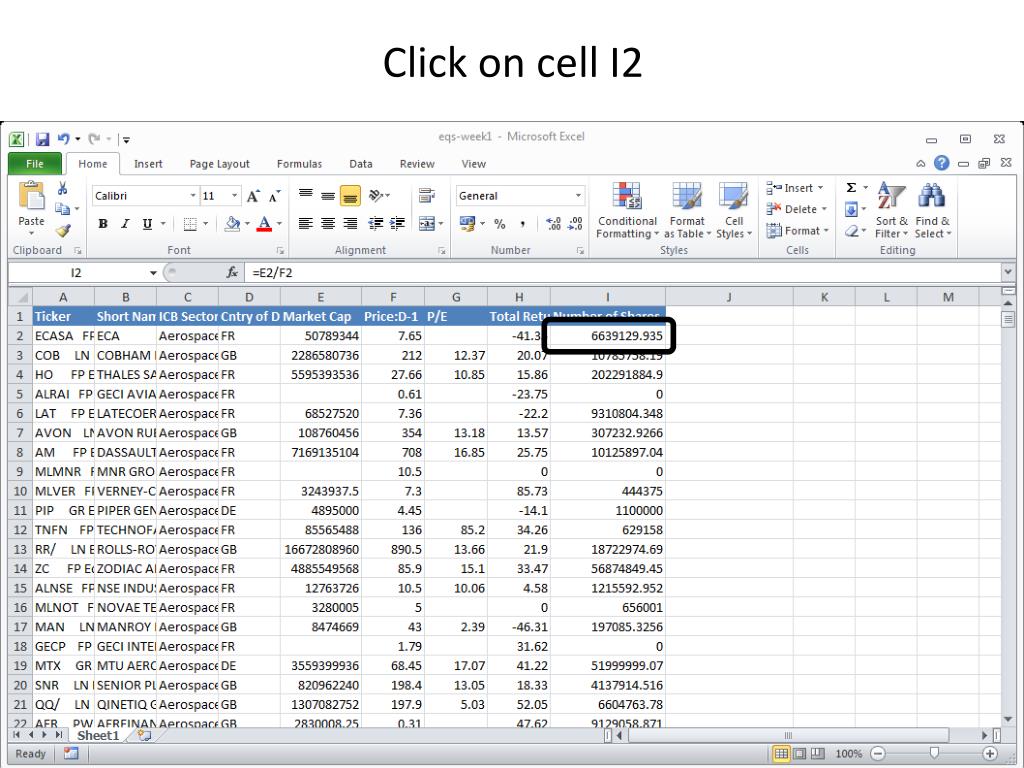Screen dimensions: 1024x768
Task: Click the Undo arrow icon
Action: (x=63, y=138)
